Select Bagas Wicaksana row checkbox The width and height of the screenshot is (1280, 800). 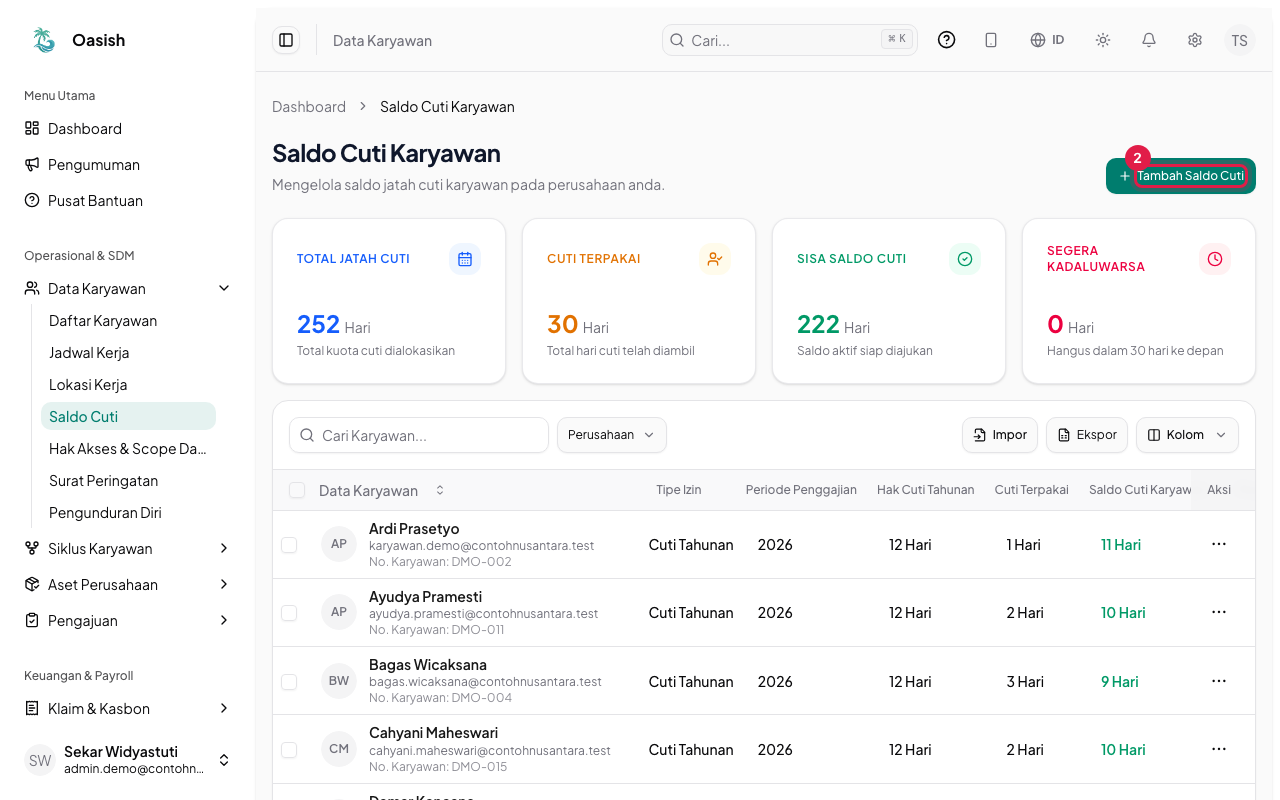289,681
